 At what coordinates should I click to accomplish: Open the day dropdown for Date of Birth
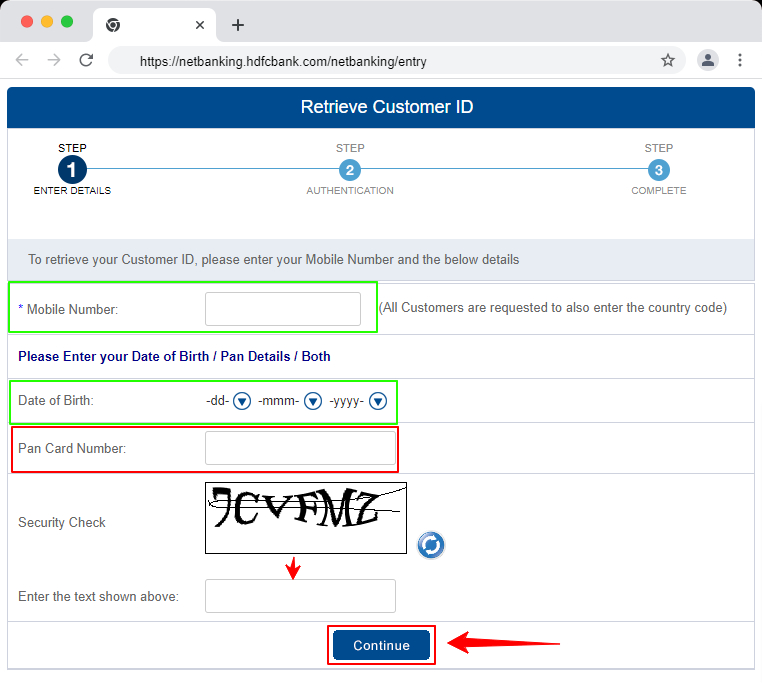(x=242, y=401)
